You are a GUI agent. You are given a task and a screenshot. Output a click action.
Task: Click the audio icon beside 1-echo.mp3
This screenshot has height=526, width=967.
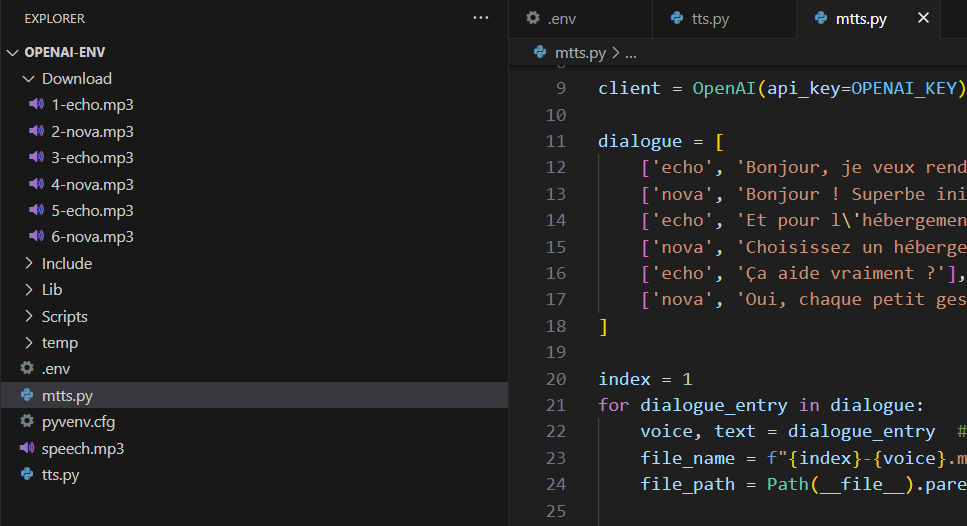click(x=37, y=105)
